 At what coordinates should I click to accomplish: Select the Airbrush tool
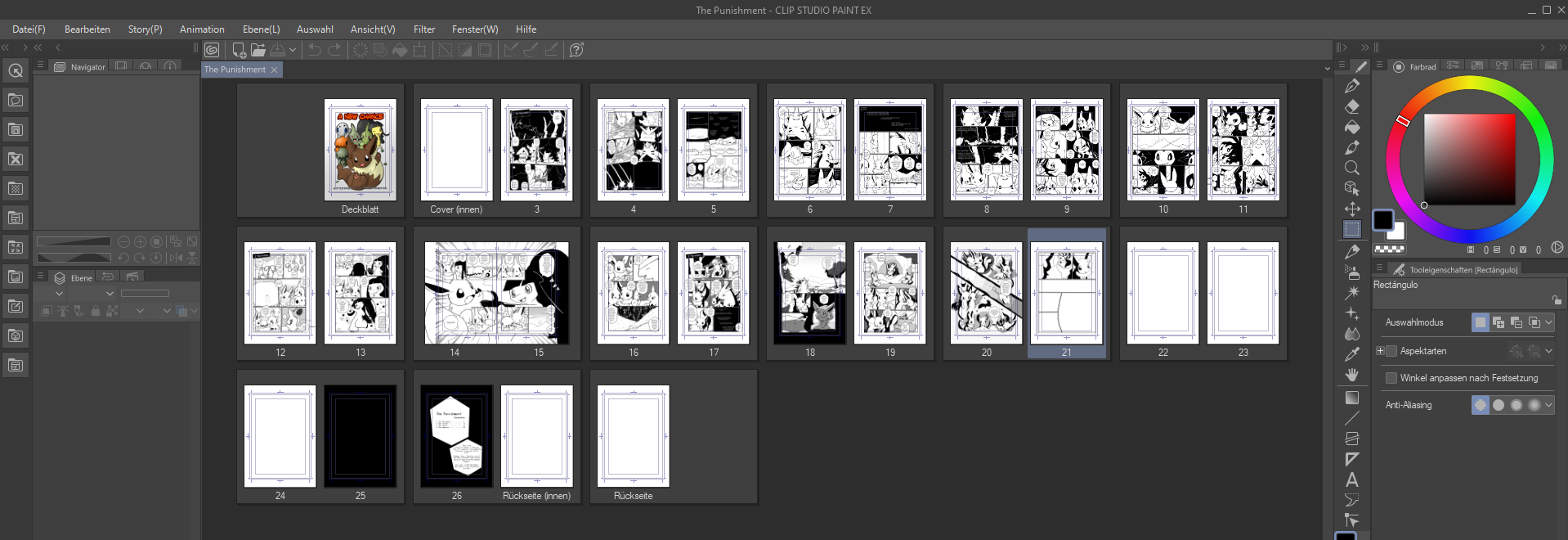click(1352, 272)
